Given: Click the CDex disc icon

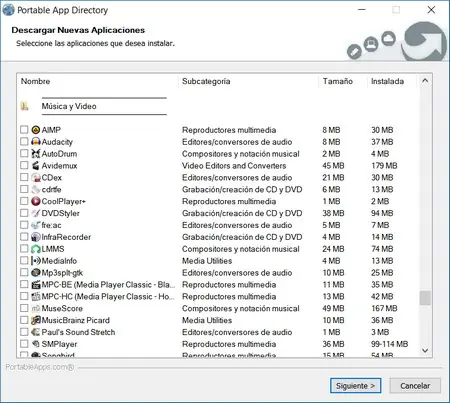Looking at the screenshot, I should pos(36,177).
